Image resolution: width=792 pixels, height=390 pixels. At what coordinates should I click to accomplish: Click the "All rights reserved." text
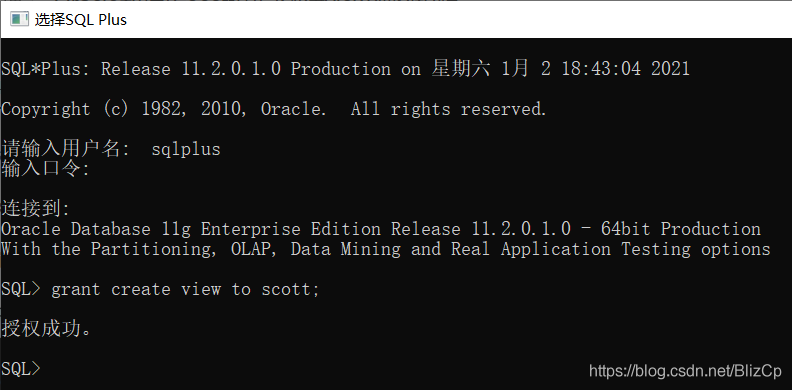click(449, 109)
